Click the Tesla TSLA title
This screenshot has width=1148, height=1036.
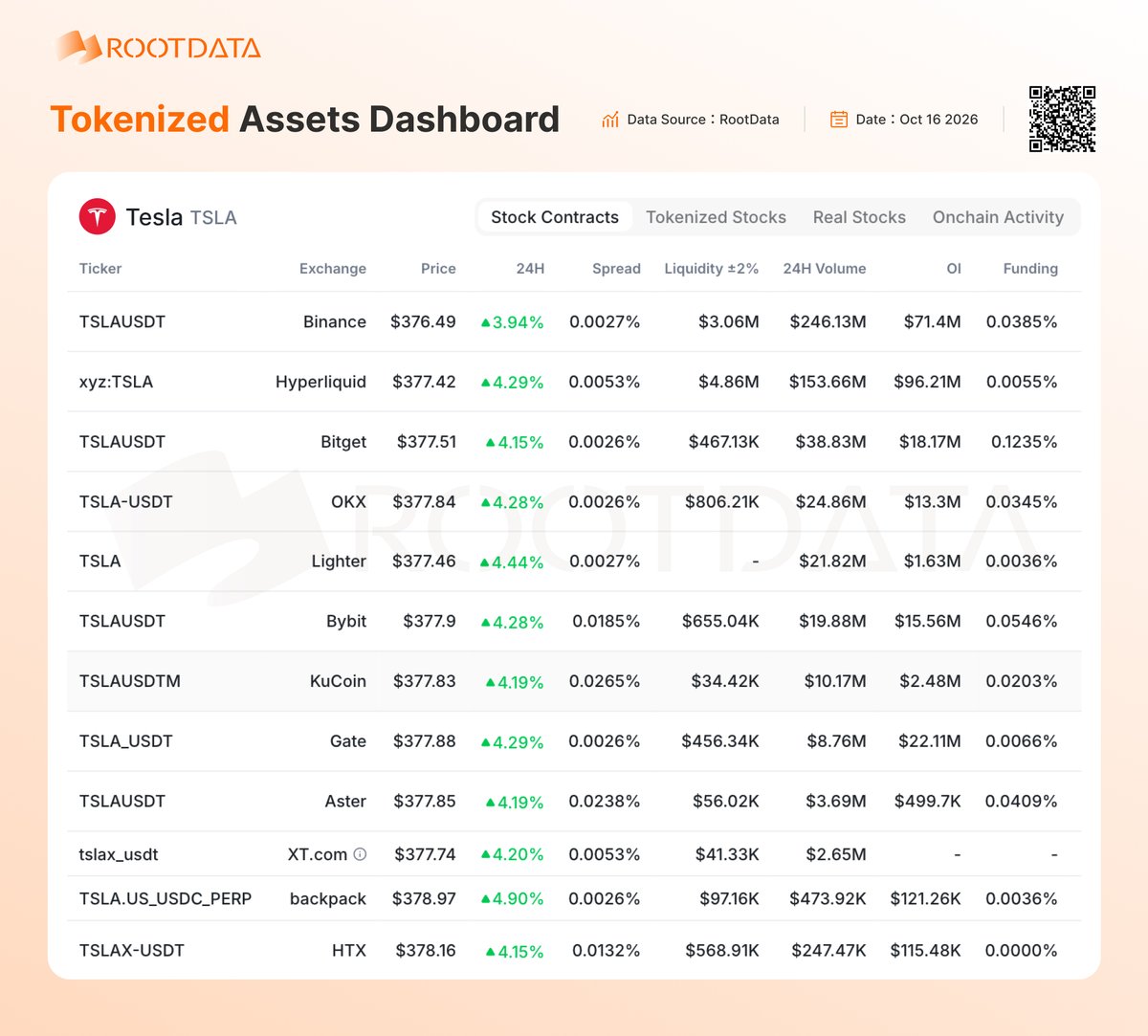click(x=181, y=217)
